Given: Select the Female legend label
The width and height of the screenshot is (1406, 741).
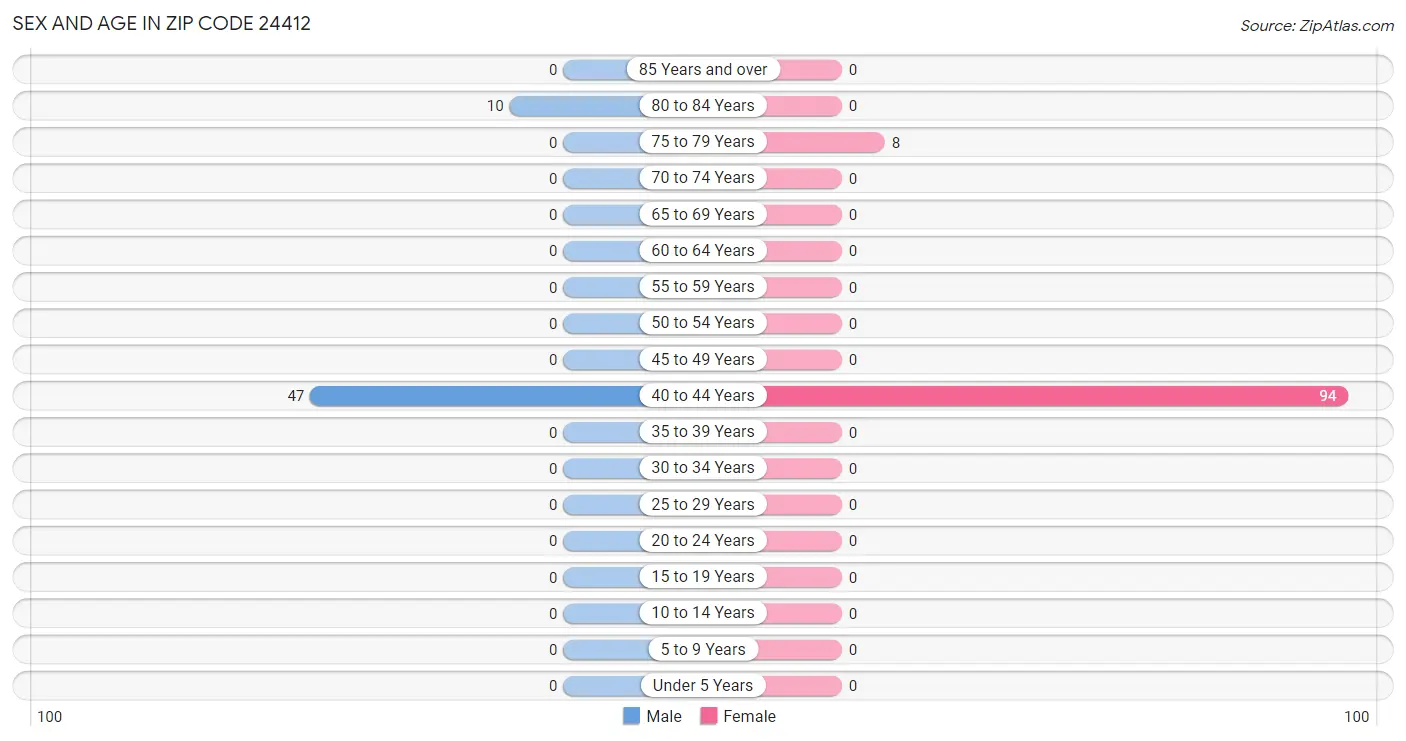Looking at the screenshot, I should [749, 716].
